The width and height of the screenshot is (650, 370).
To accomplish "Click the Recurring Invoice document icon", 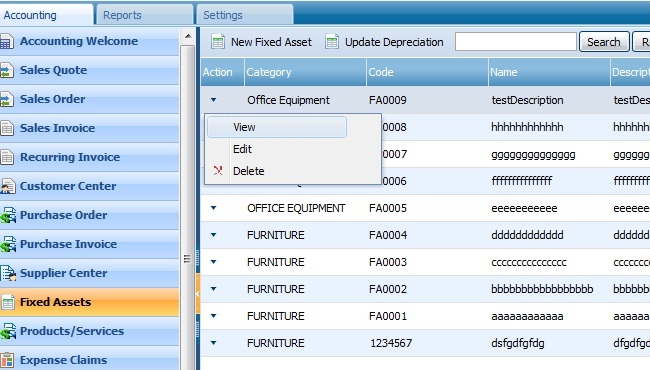I will [x=7, y=157].
